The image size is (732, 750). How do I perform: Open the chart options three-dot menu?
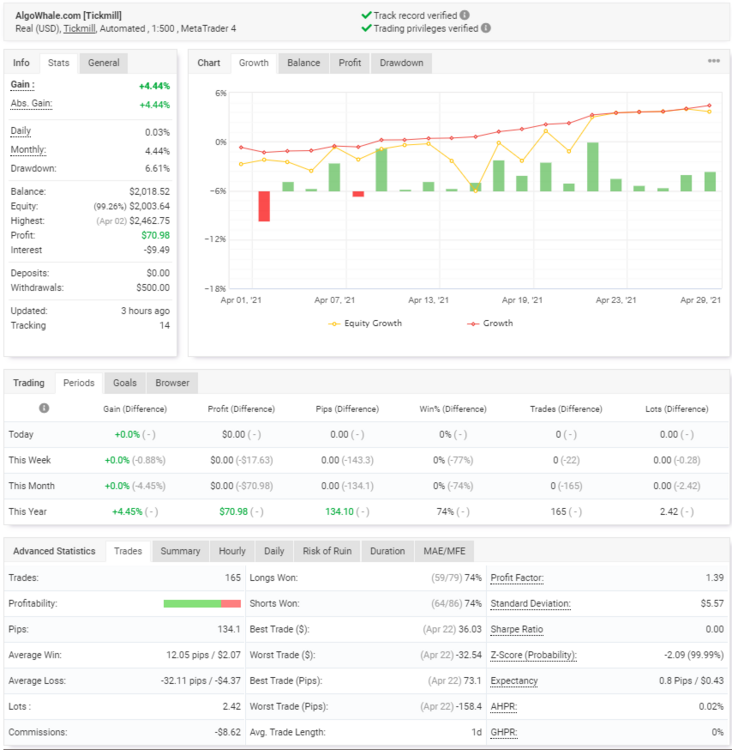714,61
